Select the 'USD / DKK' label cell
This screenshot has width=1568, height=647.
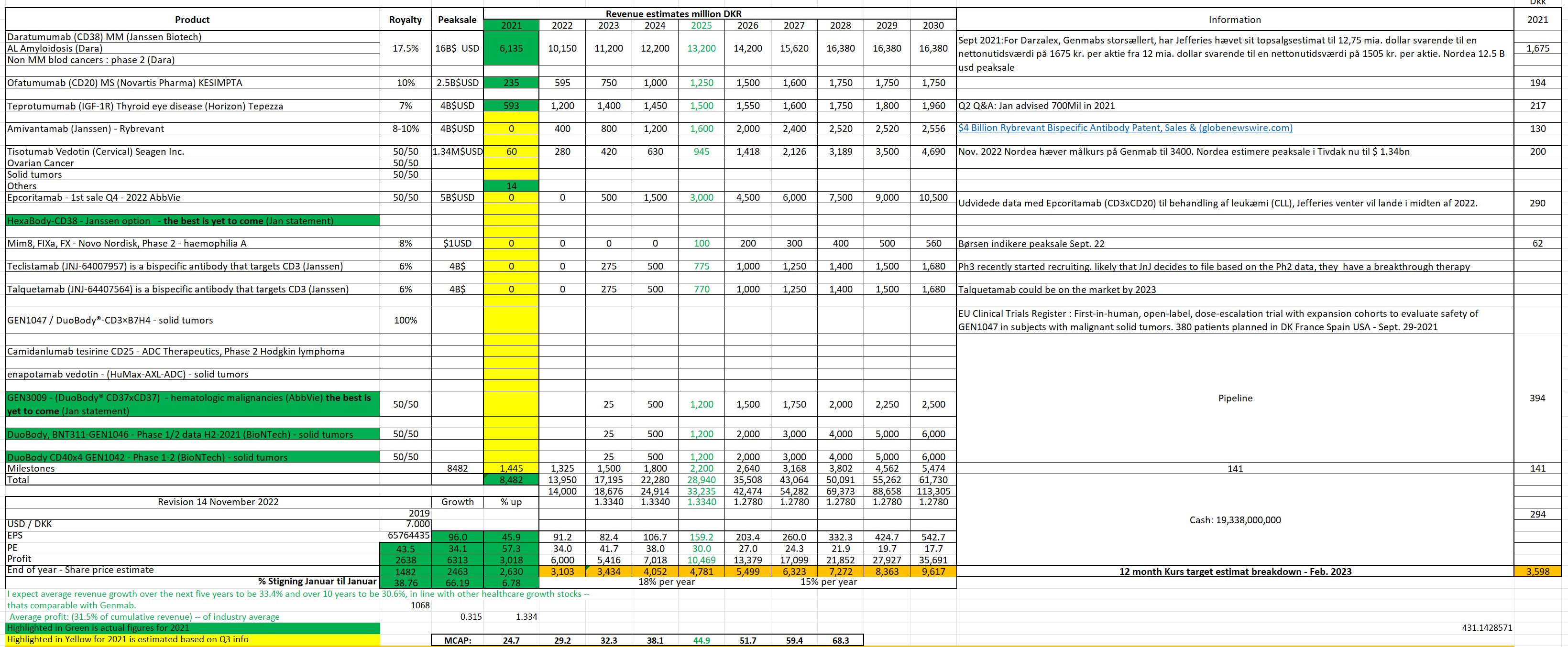click(x=192, y=524)
